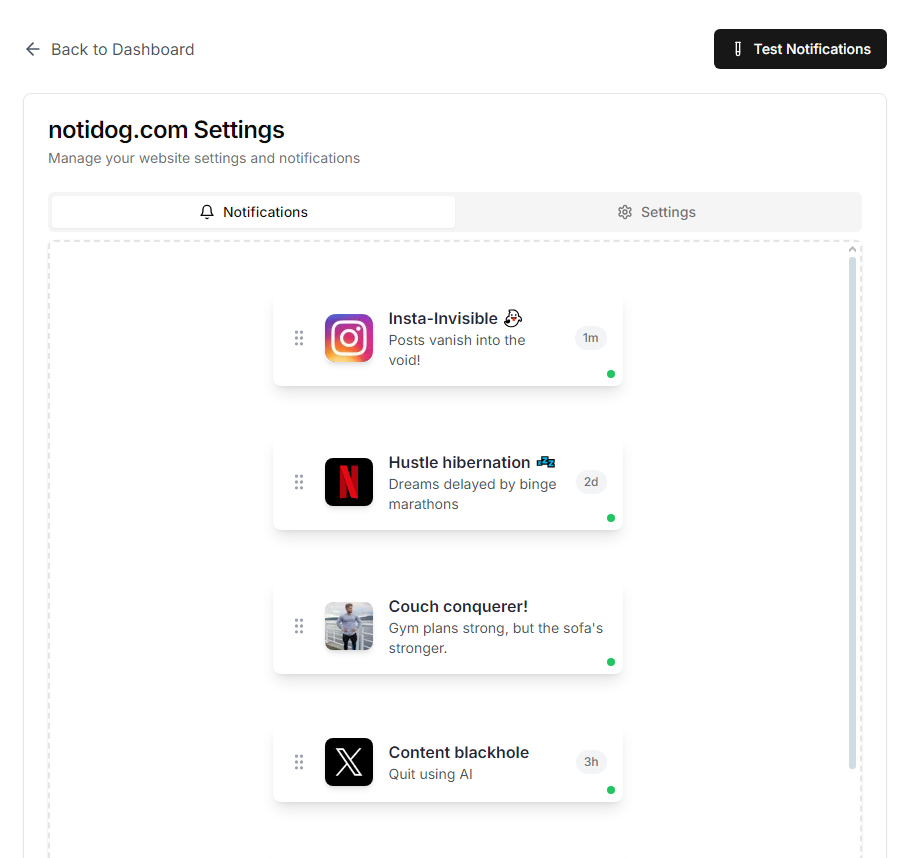Viewport: 916px width, 858px height.
Task: Click the X logo icon
Action: [x=349, y=762]
